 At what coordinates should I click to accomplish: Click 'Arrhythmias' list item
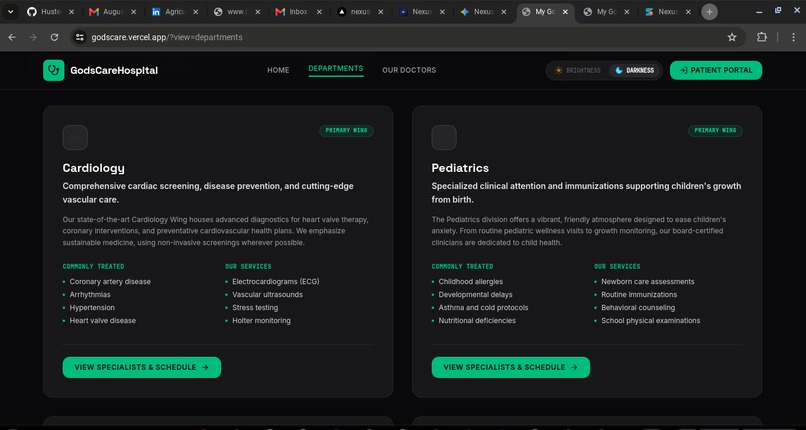pos(90,294)
